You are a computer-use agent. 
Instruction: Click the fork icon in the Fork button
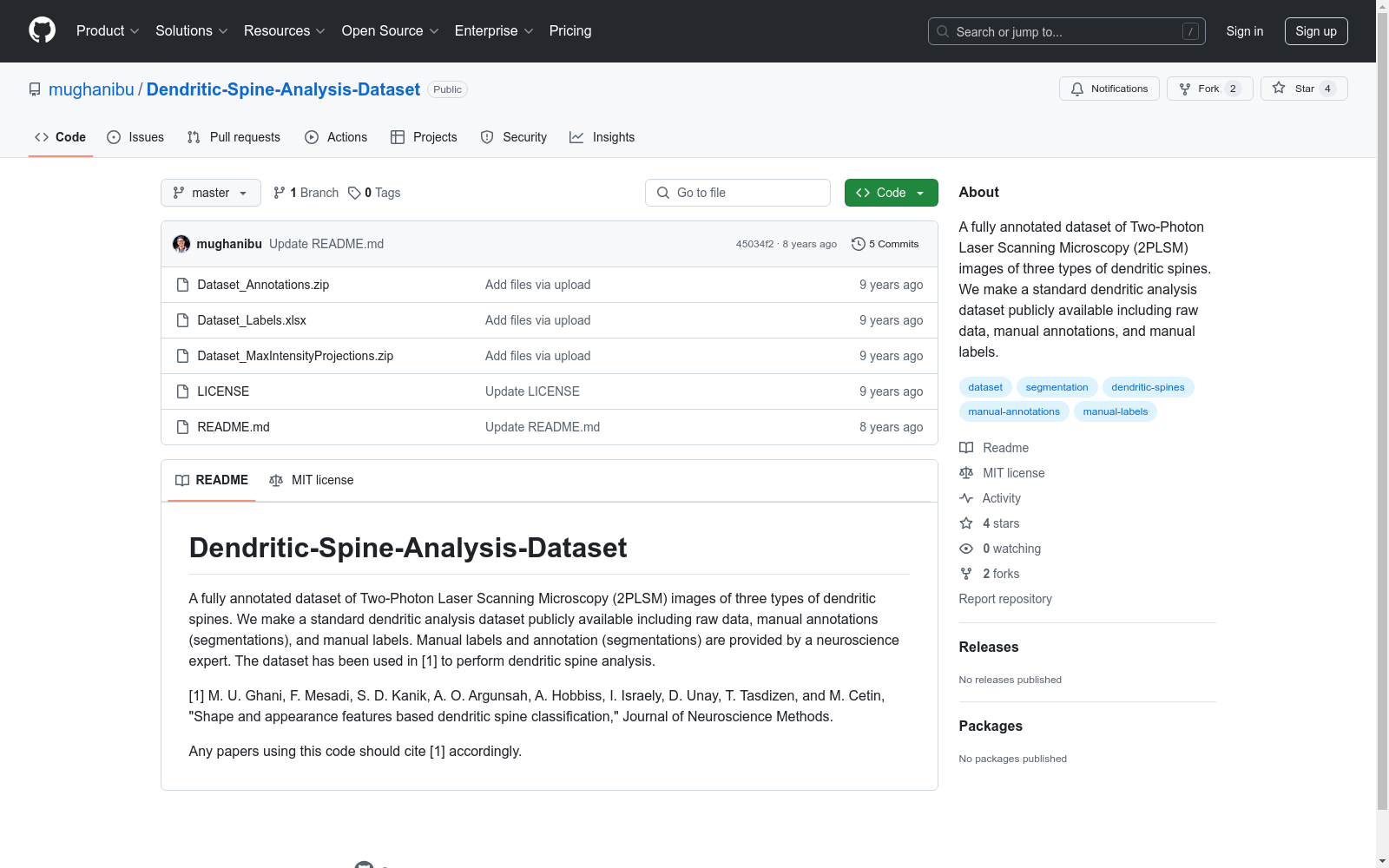click(1185, 89)
